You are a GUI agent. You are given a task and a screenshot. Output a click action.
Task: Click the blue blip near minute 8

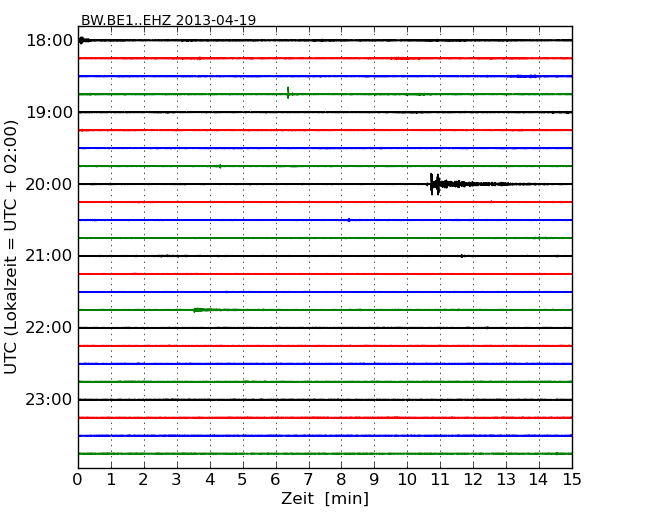[x=349, y=220]
